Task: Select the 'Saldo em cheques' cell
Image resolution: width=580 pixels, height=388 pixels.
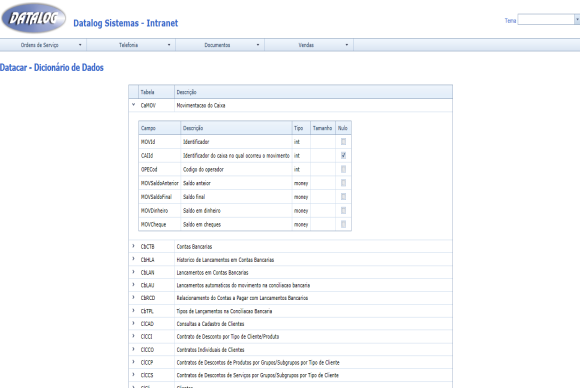Action: coord(236,224)
